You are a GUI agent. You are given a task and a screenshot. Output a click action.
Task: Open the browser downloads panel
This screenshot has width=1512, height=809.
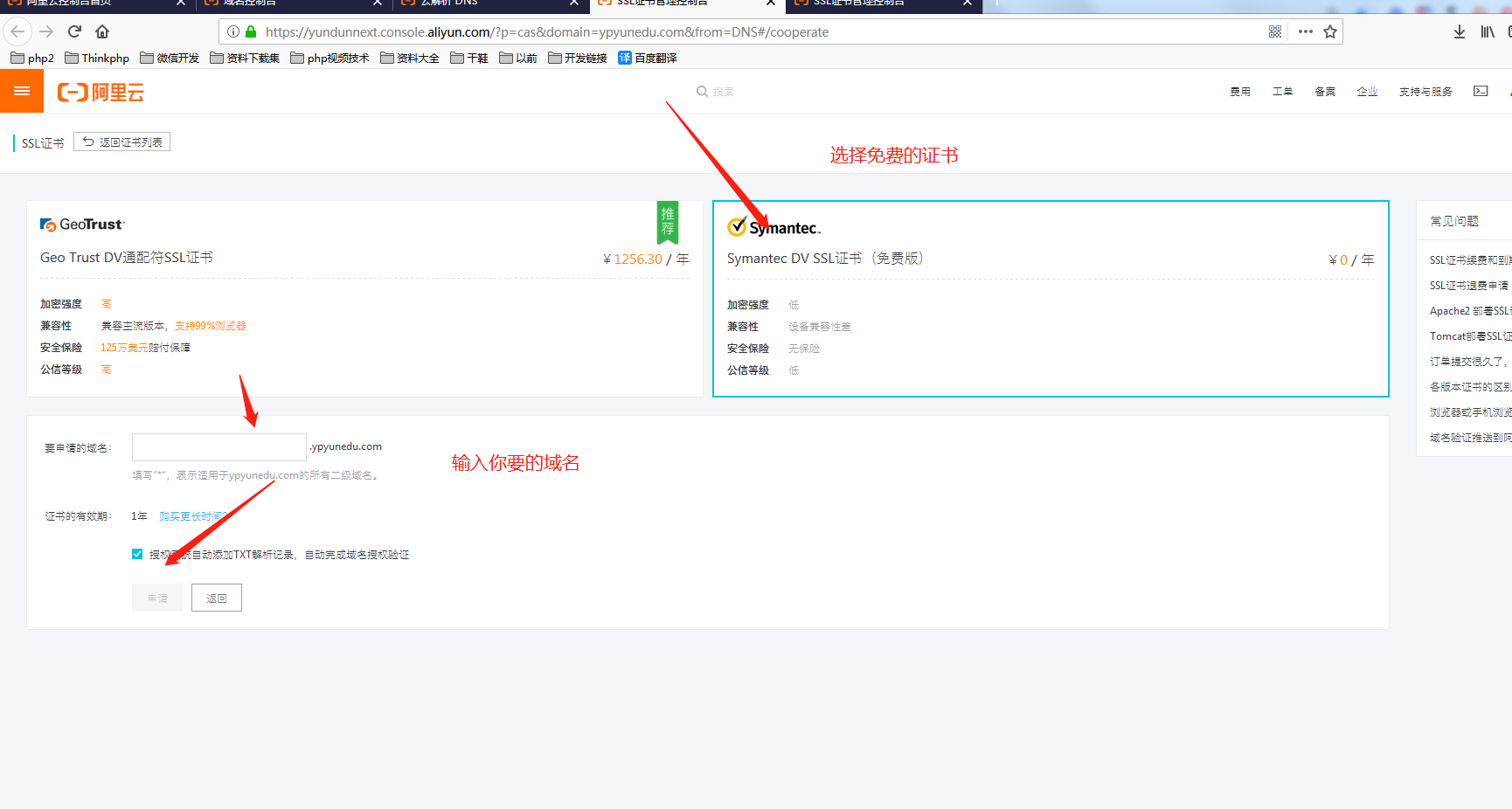[1459, 32]
